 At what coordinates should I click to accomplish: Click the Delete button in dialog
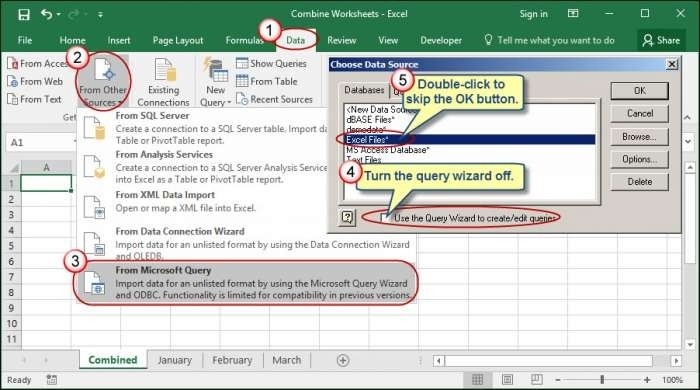[x=640, y=182]
